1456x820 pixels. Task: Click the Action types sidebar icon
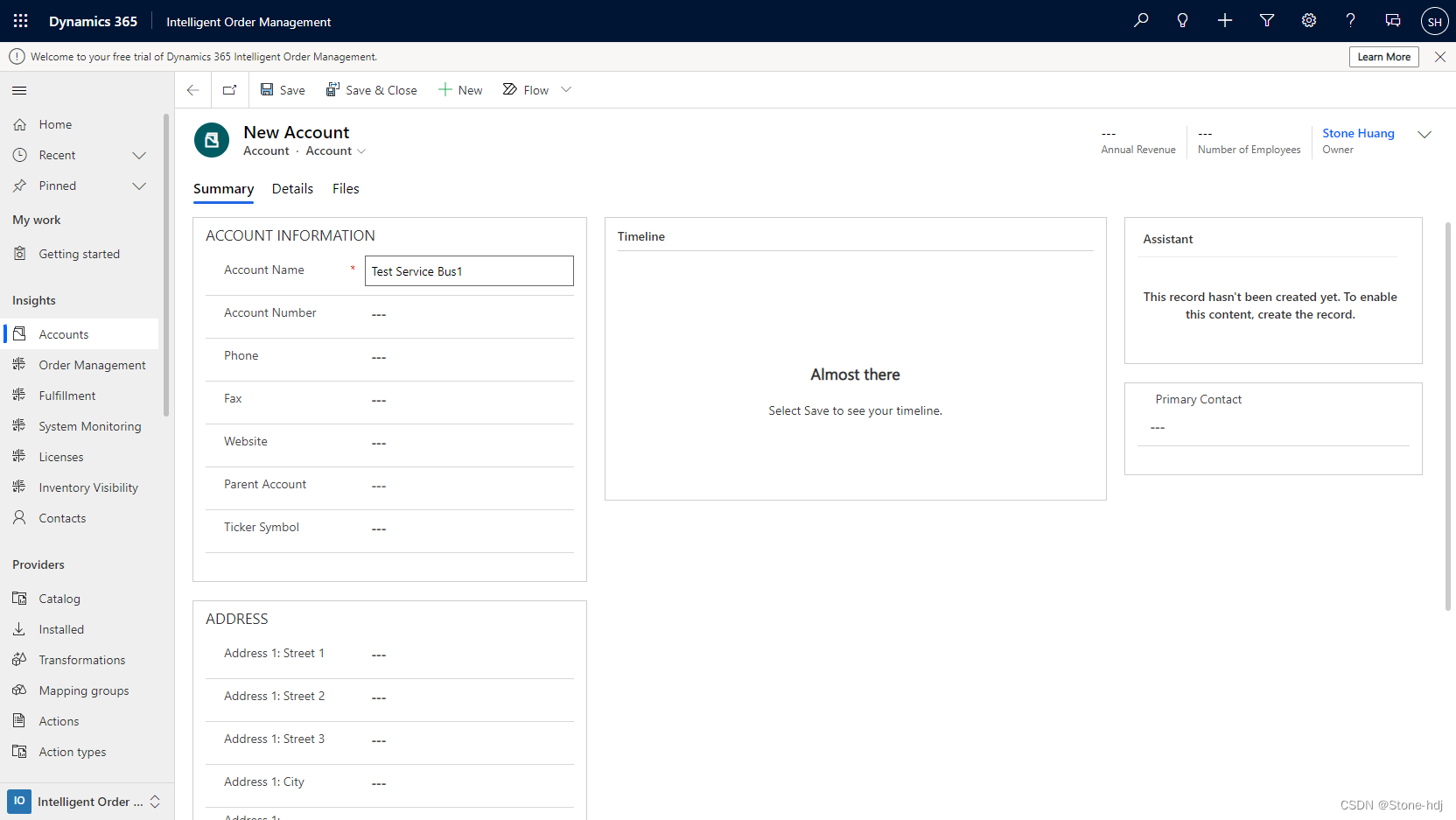(x=19, y=752)
